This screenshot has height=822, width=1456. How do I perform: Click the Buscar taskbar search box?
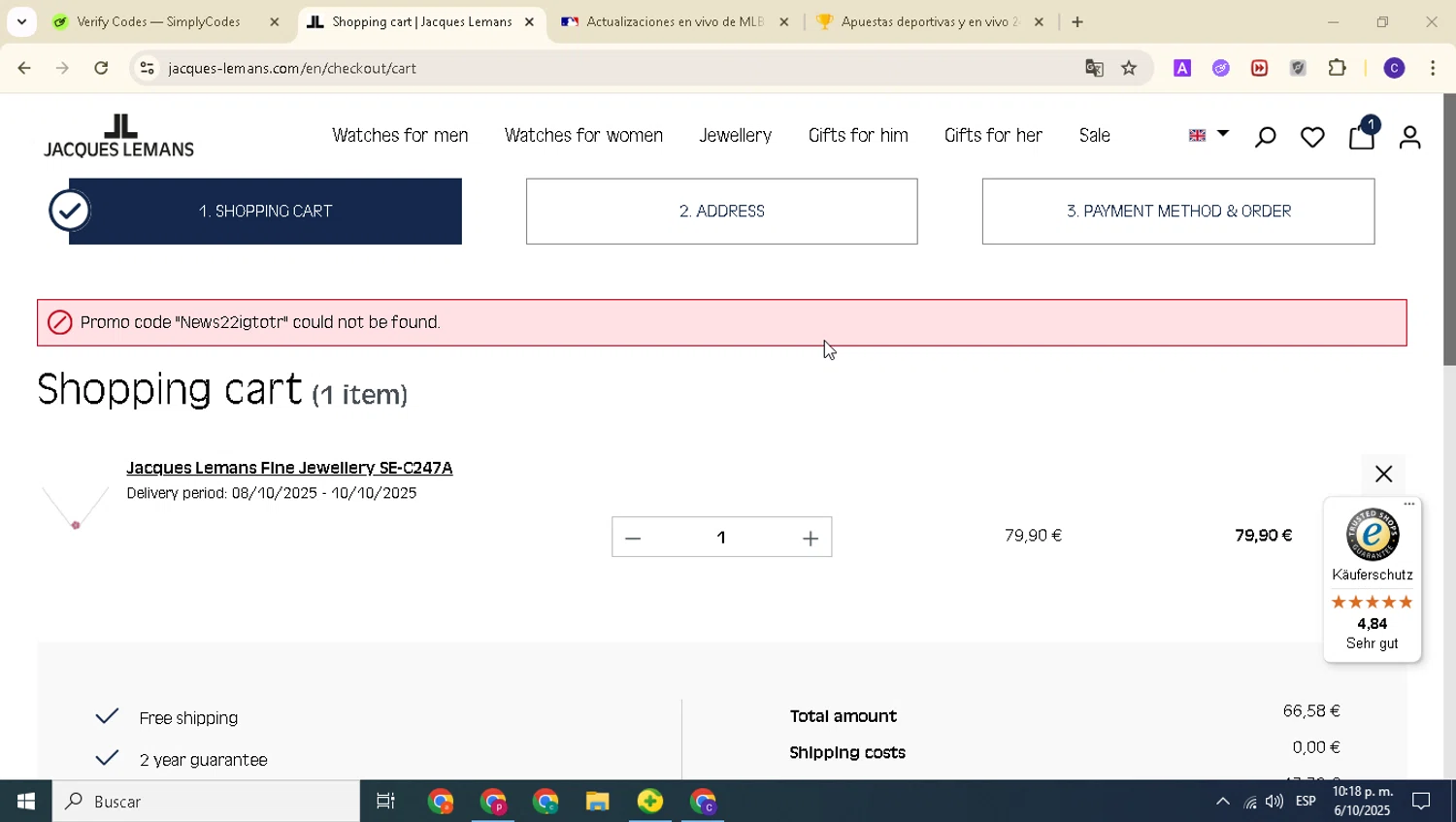[206, 802]
